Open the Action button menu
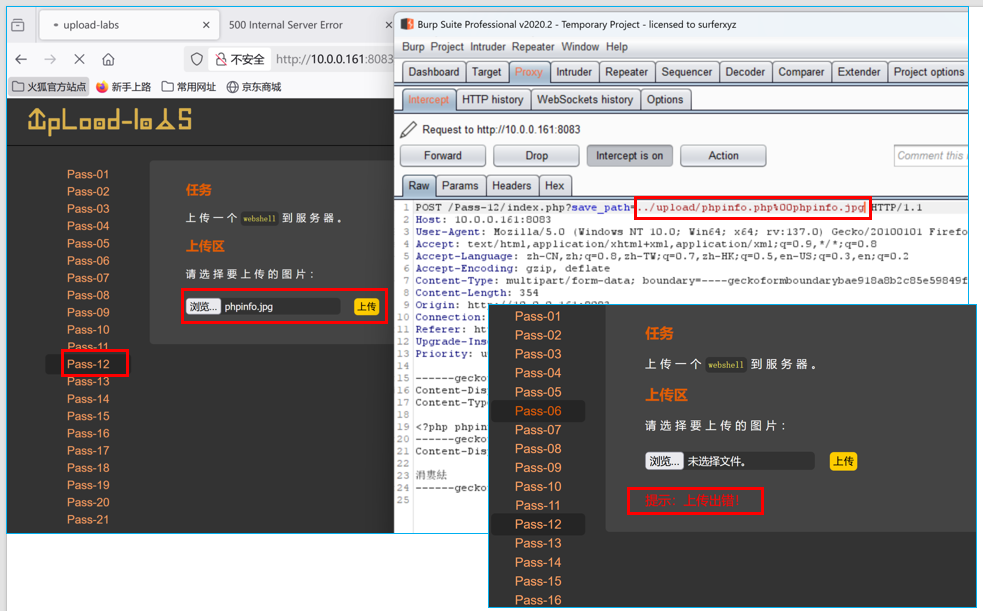The height and width of the screenshot is (611, 983). 723,155
